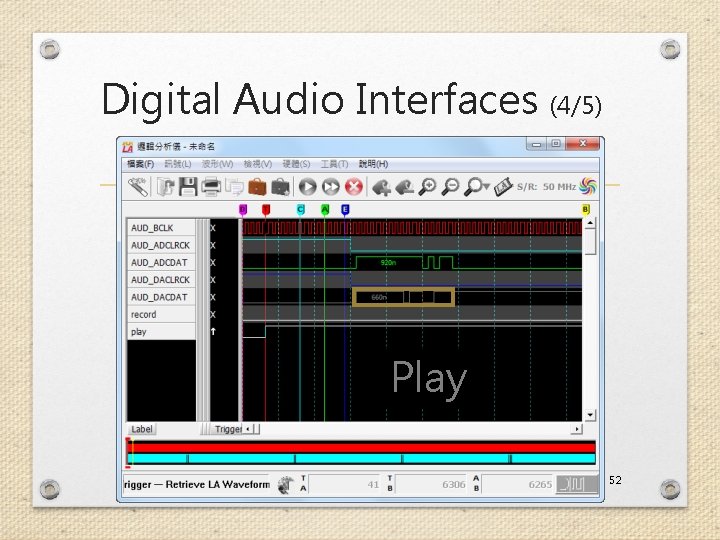Open the 說明(H) menu
This screenshot has height=540, width=720.
pos(373,164)
